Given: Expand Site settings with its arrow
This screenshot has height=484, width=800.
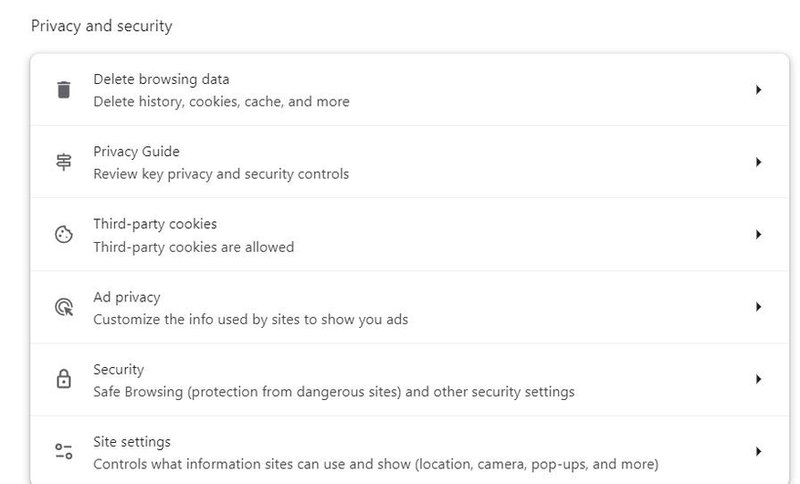Looking at the screenshot, I should coord(759,451).
